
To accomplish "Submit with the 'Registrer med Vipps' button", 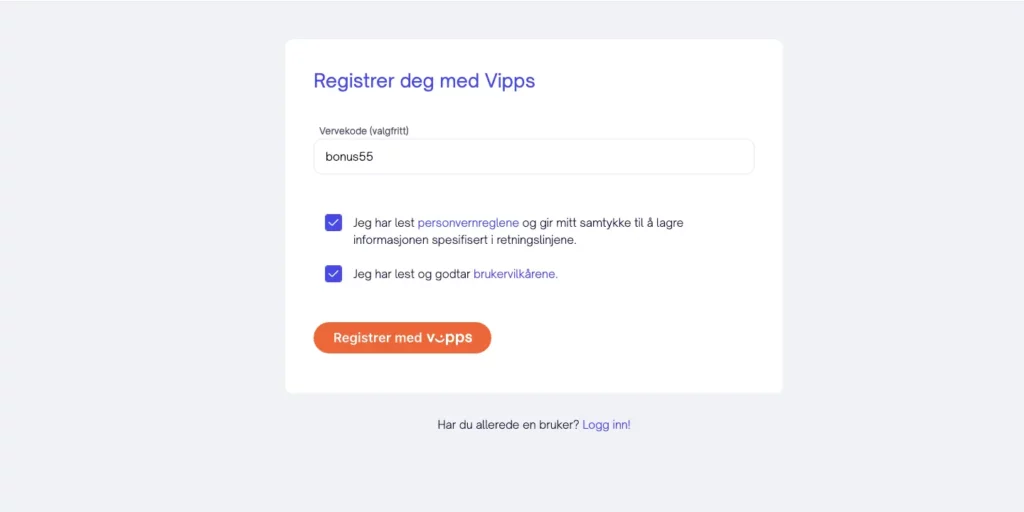I will (402, 338).
